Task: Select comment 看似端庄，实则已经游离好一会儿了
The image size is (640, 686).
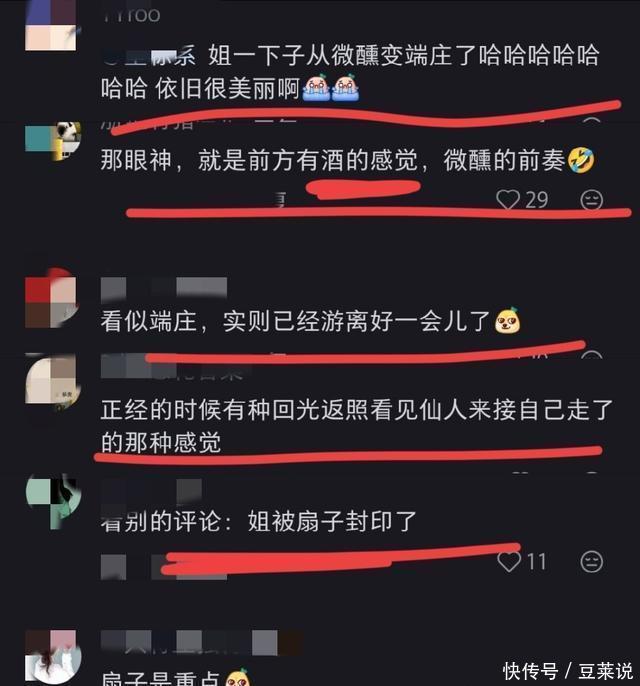Action: click(x=311, y=321)
